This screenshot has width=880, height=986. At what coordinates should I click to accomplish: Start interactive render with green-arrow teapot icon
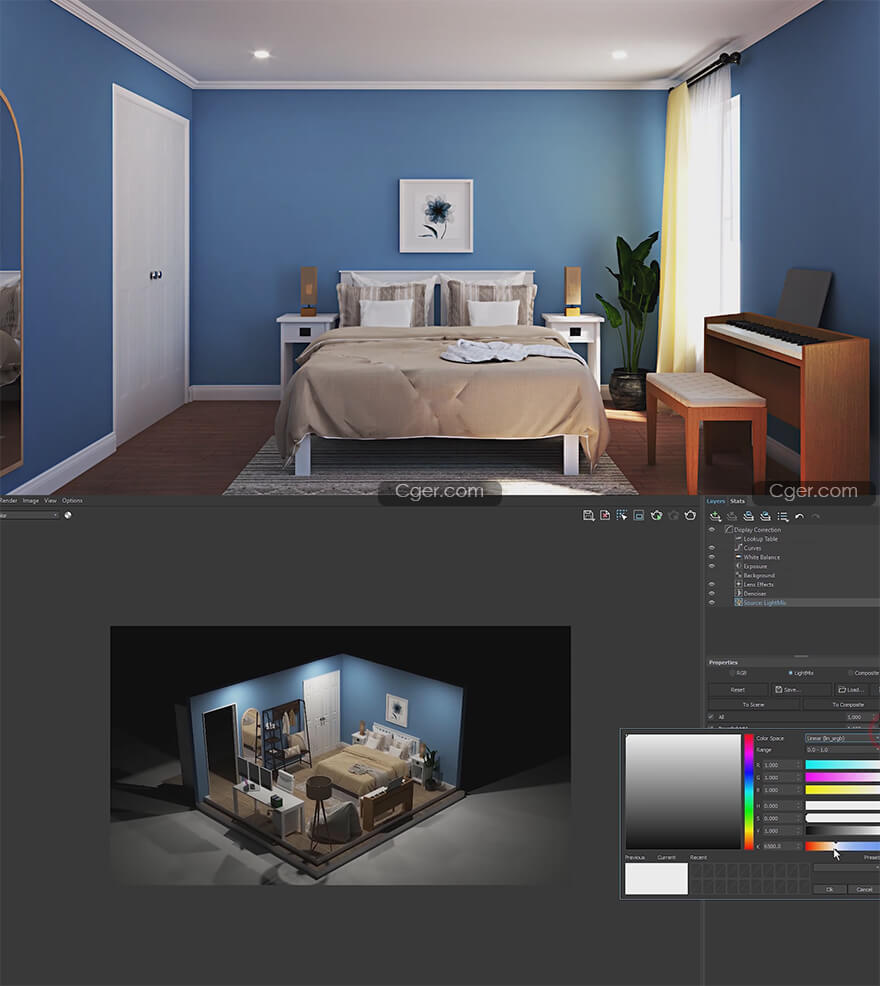click(x=656, y=515)
